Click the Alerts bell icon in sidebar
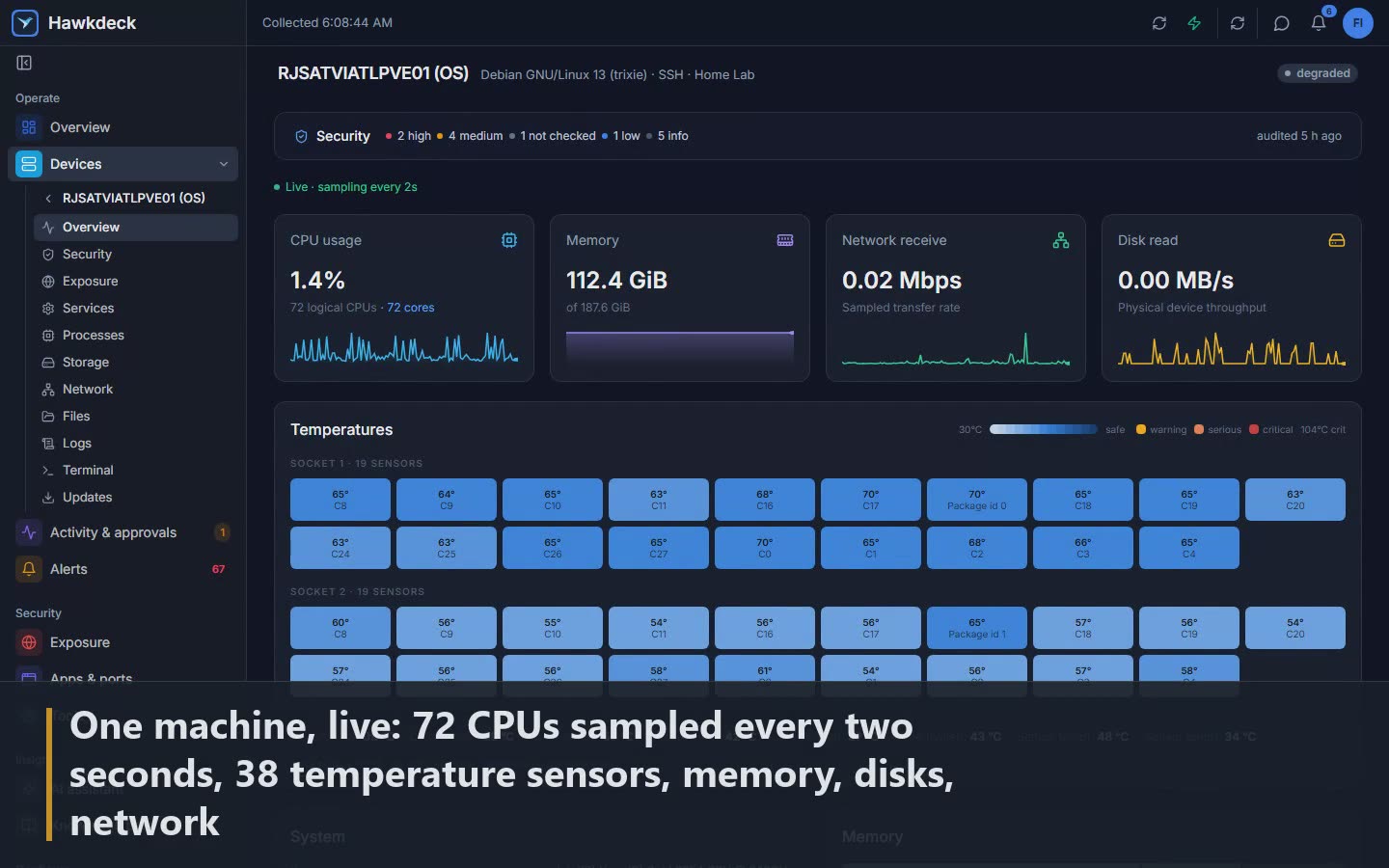 (x=29, y=569)
